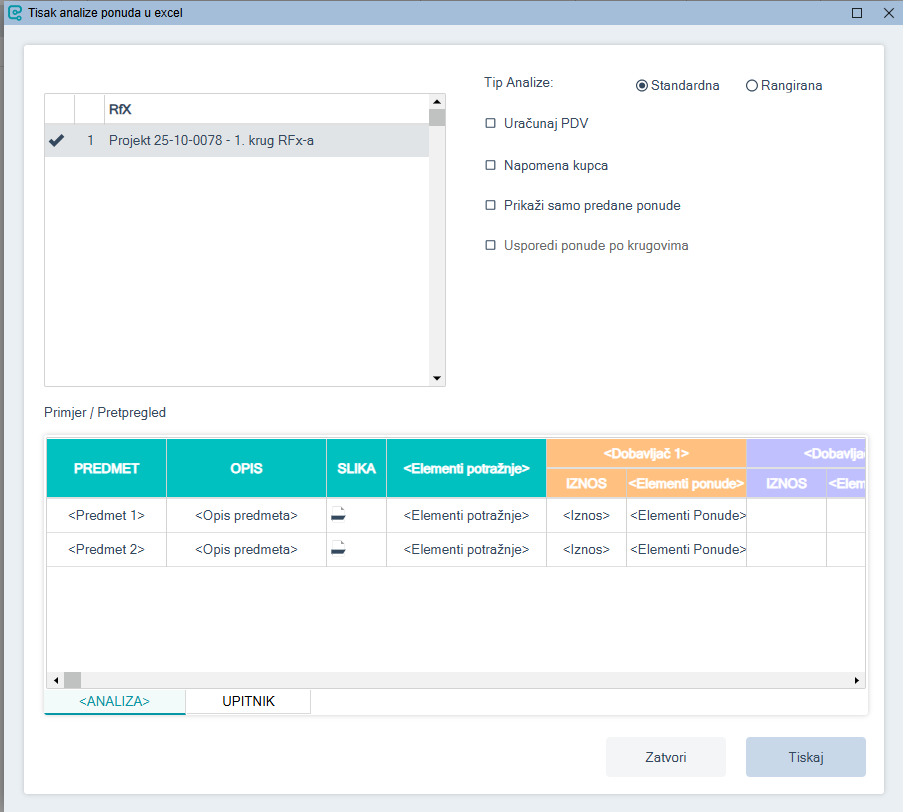The image size is (903, 812).
Task: Enable the Uračunaj PDV checkbox
Action: (490, 123)
